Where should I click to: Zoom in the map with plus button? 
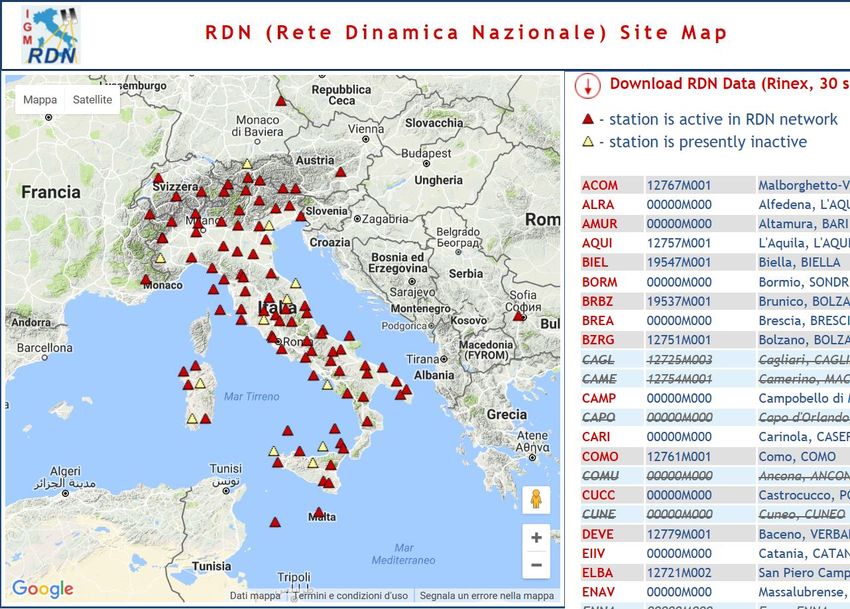click(x=536, y=538)
